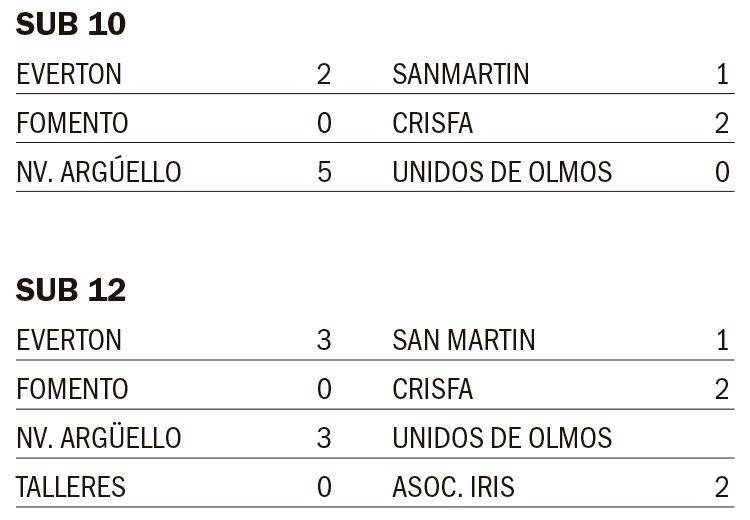The height and width of the screenshot is (520, 750).
Task: Select NV. ARGÜELLO in the SUB 12 table
Action: coord(99,438)
